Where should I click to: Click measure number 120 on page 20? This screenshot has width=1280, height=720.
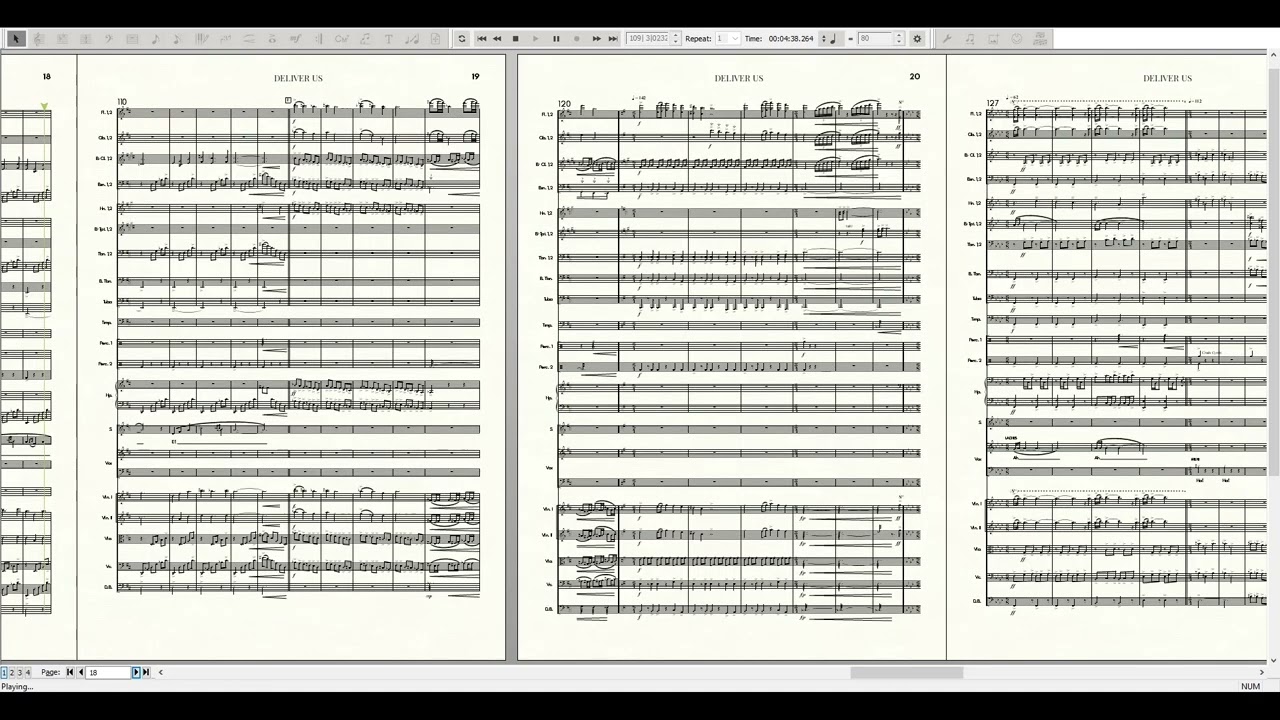(565, 104)
